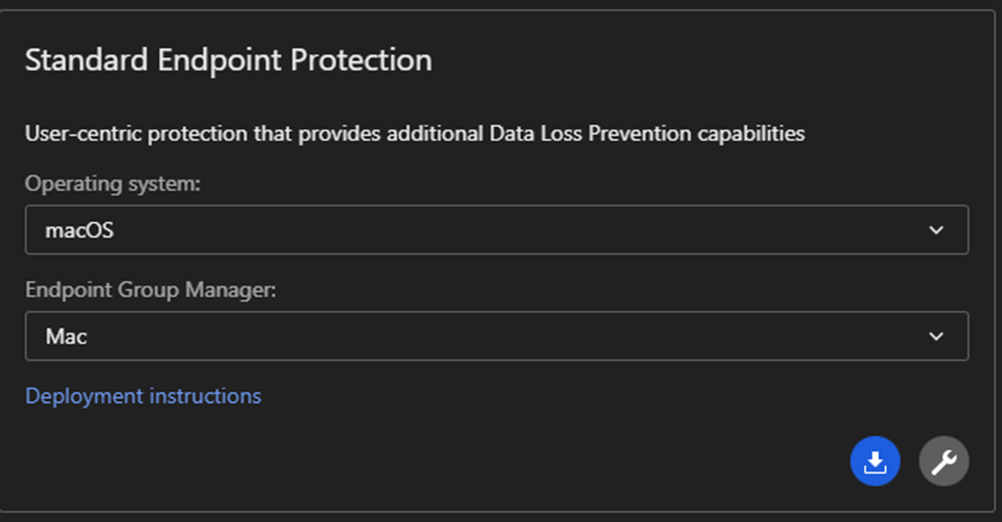Screen dimensions: 1002x522
Task: Click the blue download package button
Action: click(875, 461)
